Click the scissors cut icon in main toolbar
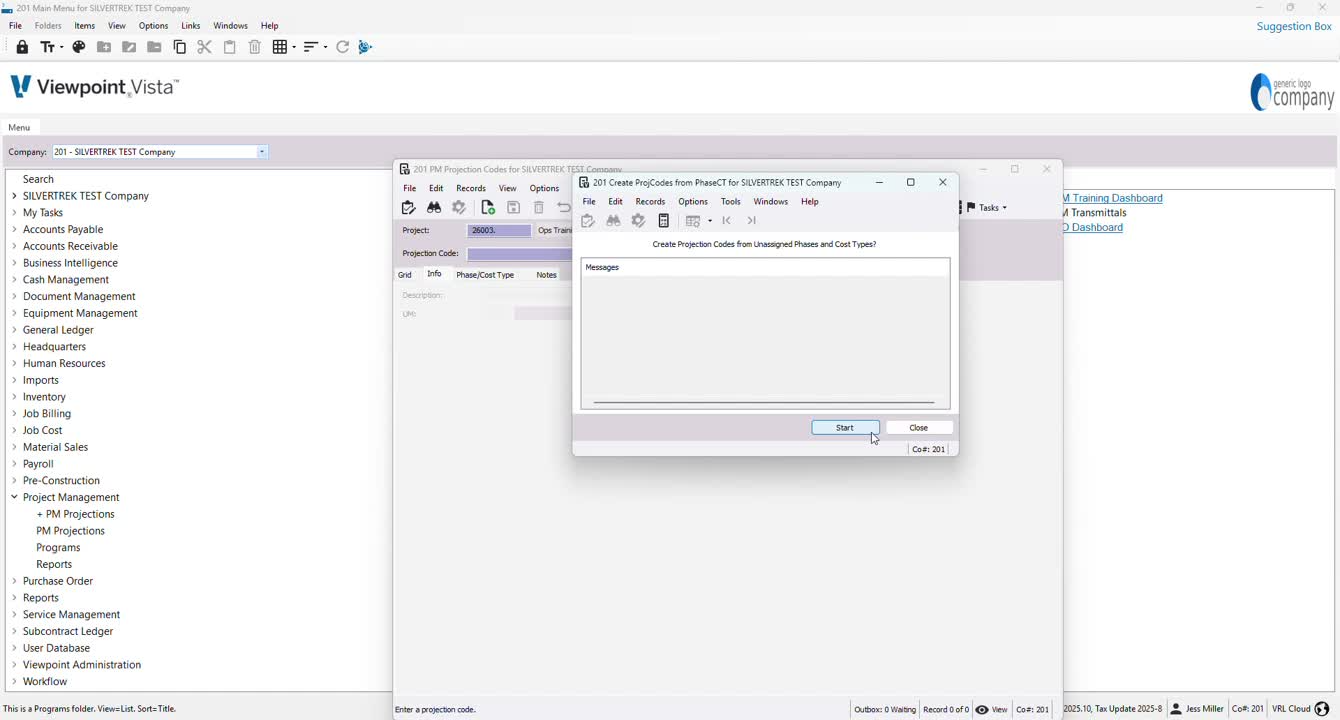This screenshot has height=720, width=1340. [204, 47]
